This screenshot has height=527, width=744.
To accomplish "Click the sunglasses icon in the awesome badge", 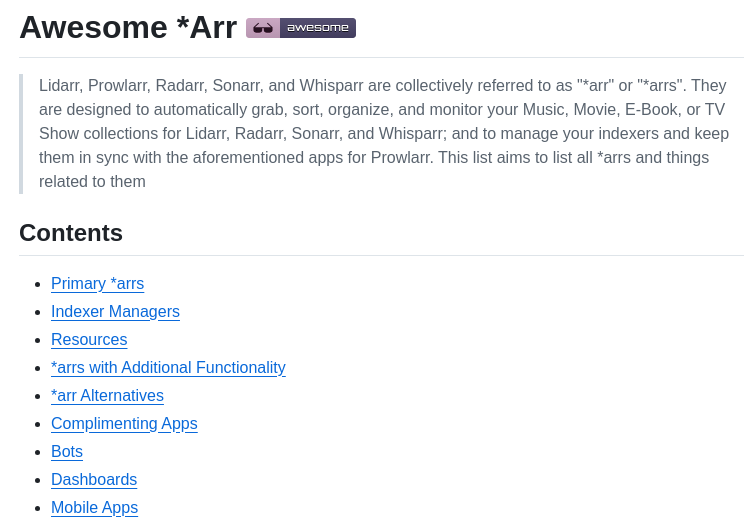I will (263, 28).
